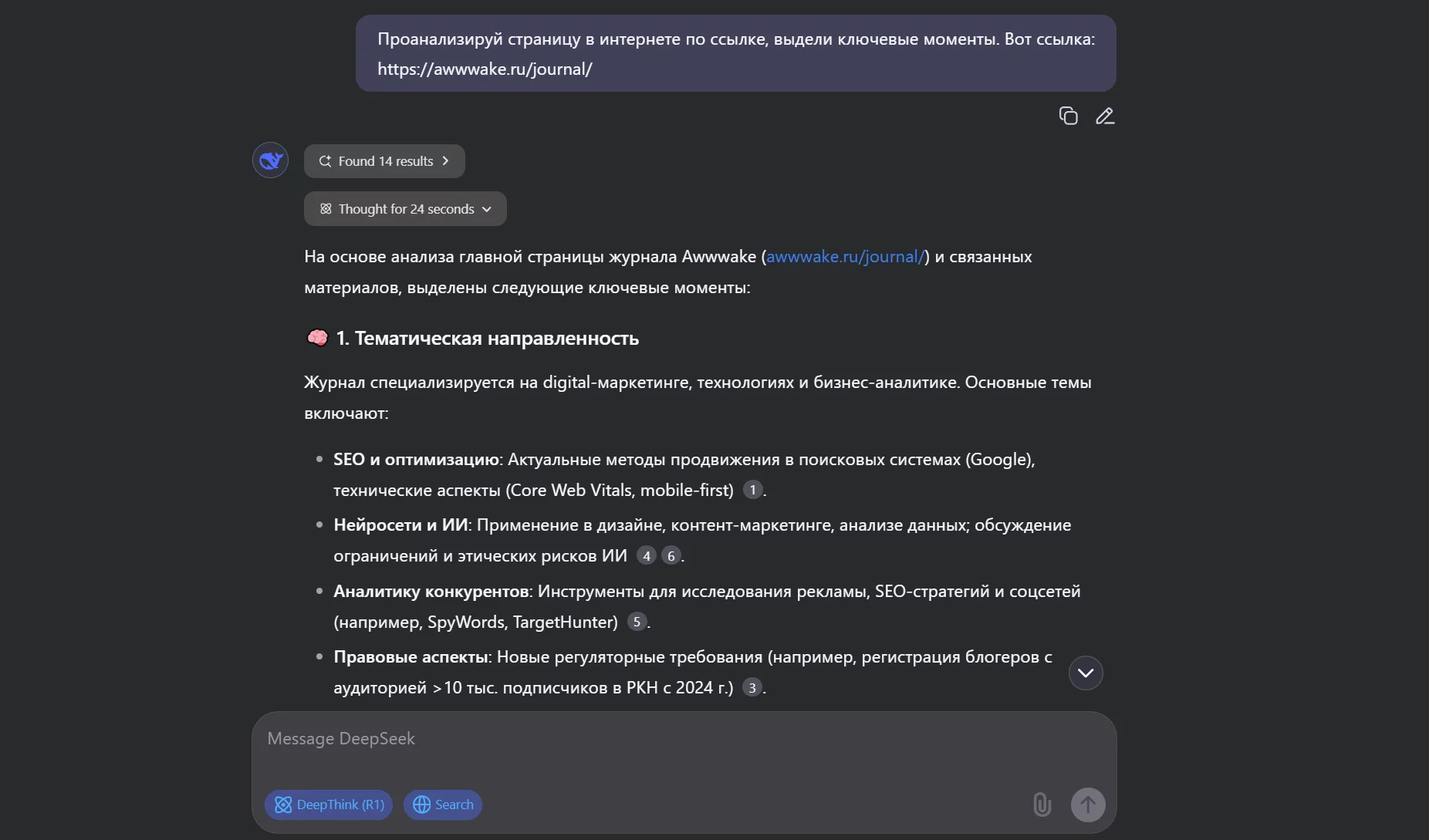Open citation badge 5 after TargetHunter
1429x840 pixels.
coord(637,622)
